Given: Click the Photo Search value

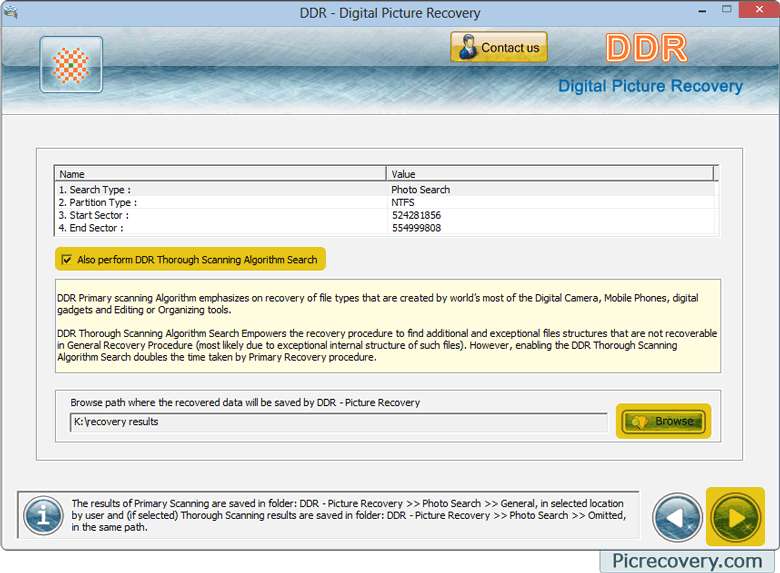Looking at the screenshot, I should (x=420, y=190).
